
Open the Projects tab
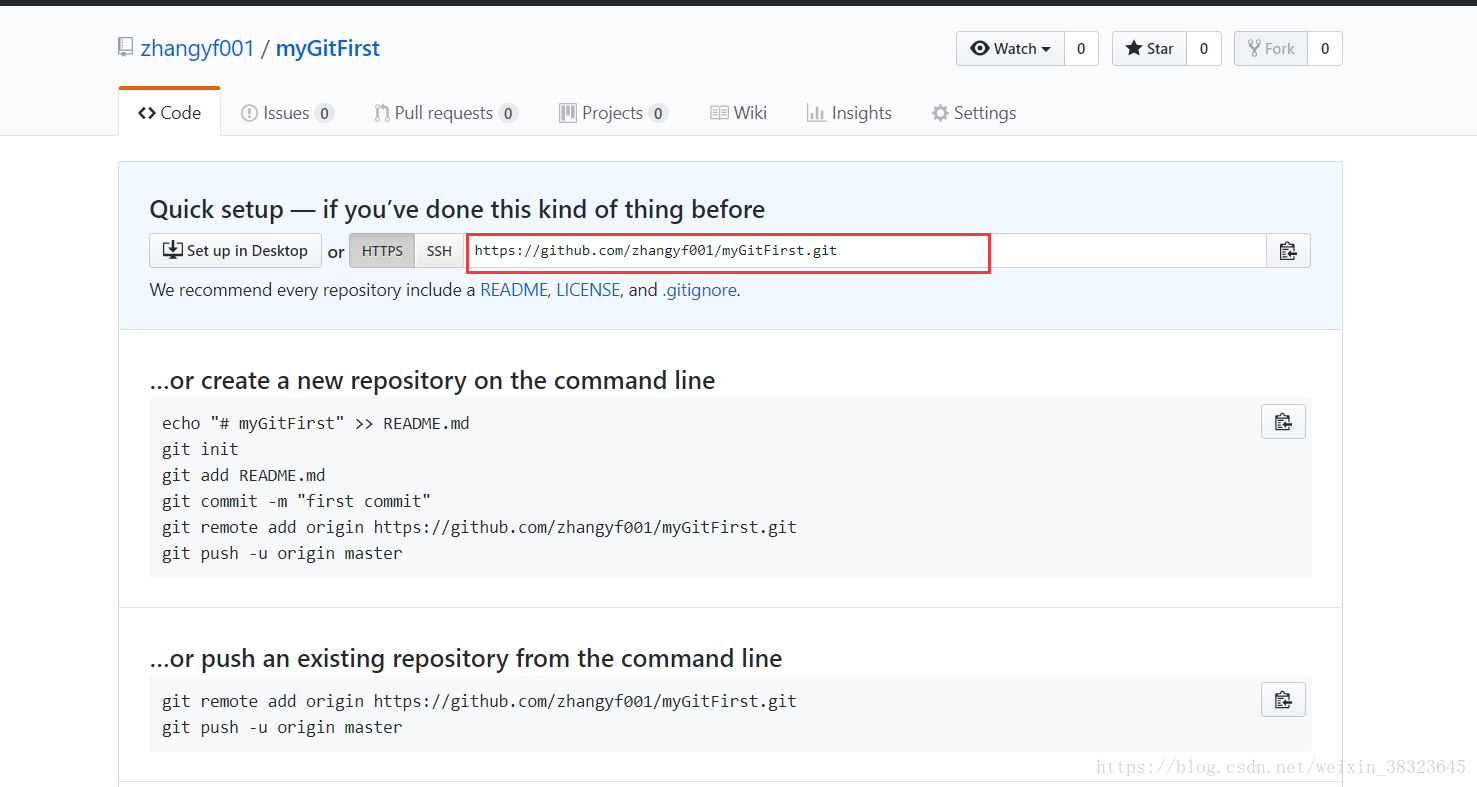pos(613,113)
